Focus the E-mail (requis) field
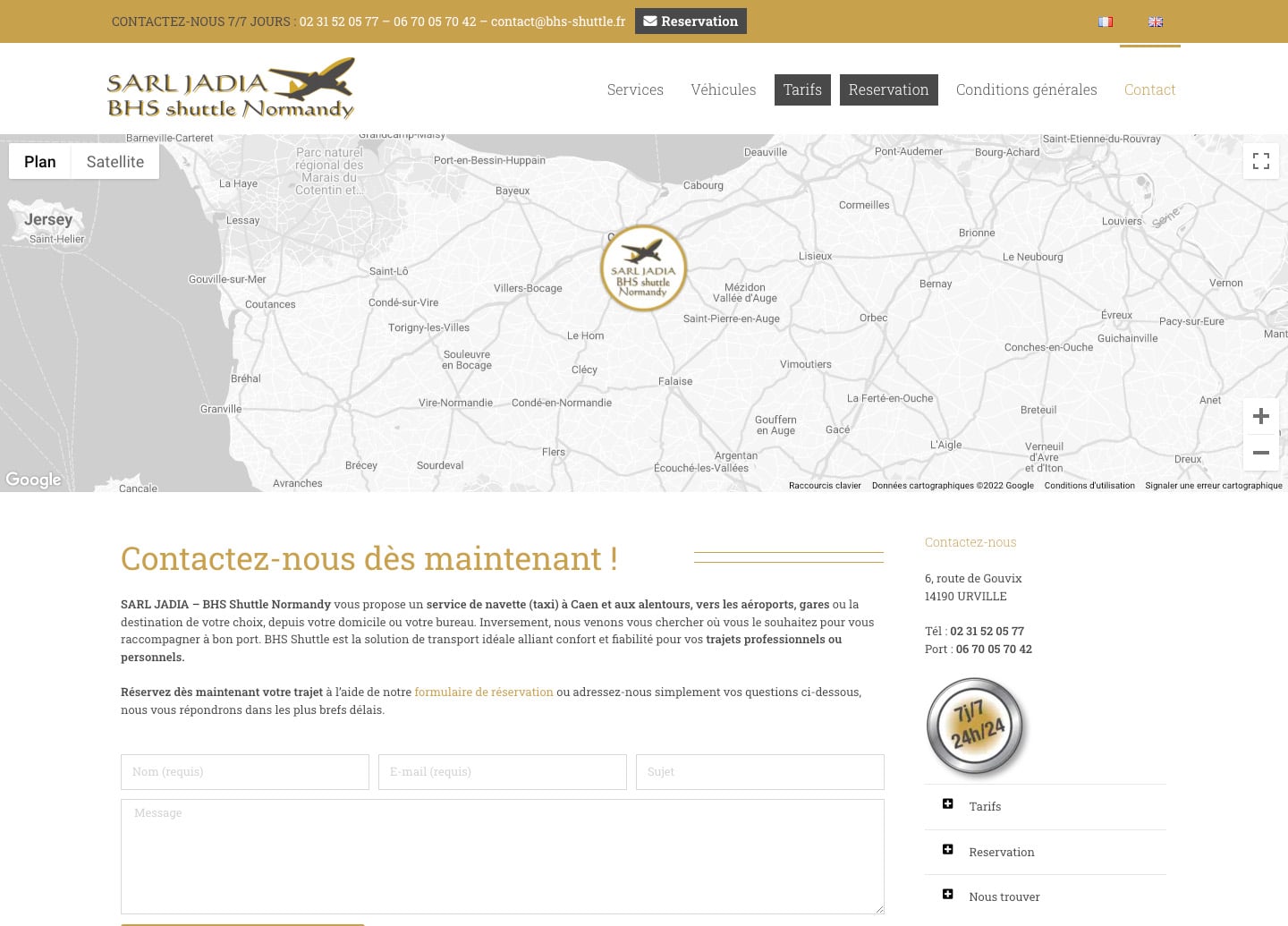1288x926 pixels. point(503,772)
